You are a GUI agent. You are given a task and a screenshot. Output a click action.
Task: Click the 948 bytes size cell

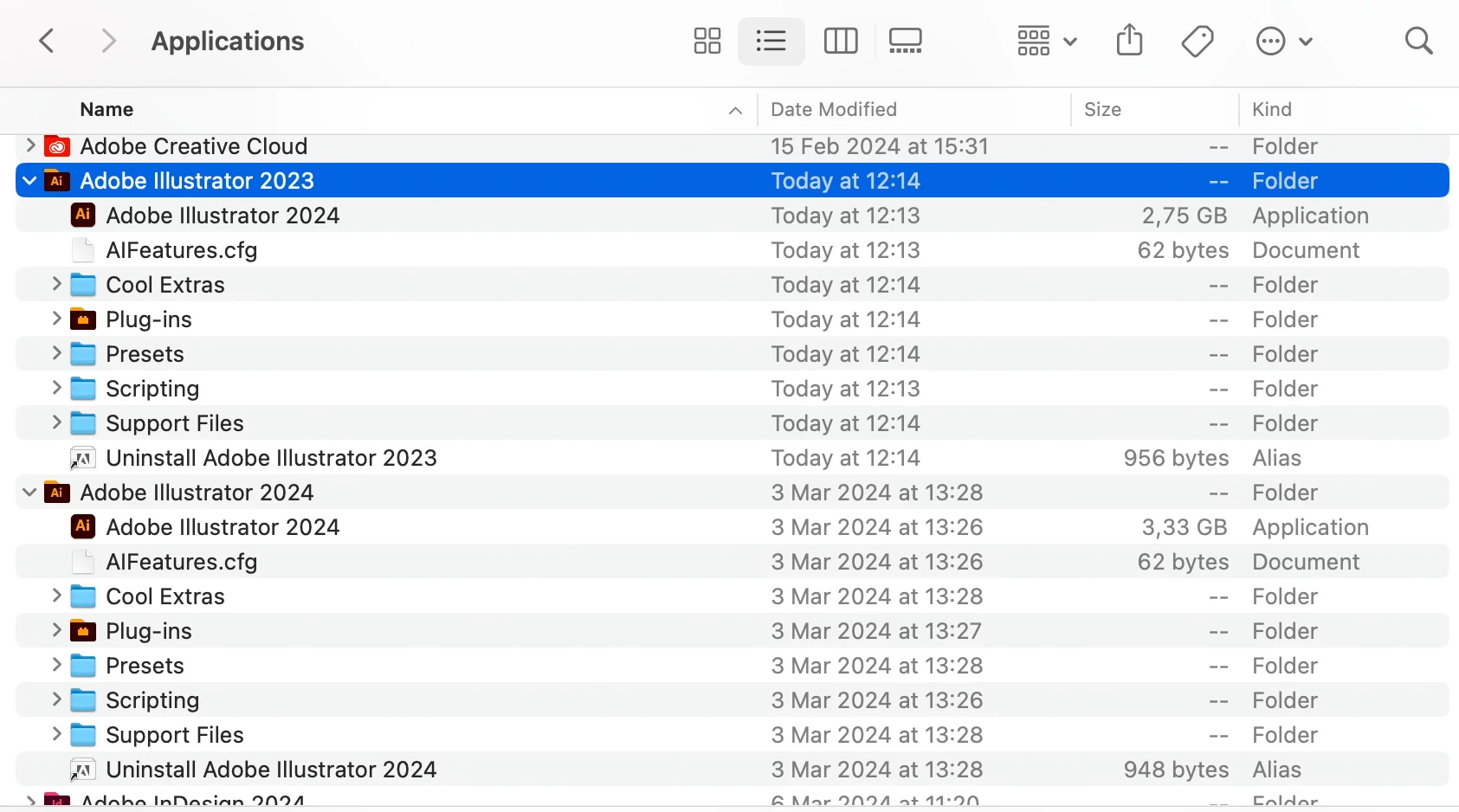pos(1176,770)
